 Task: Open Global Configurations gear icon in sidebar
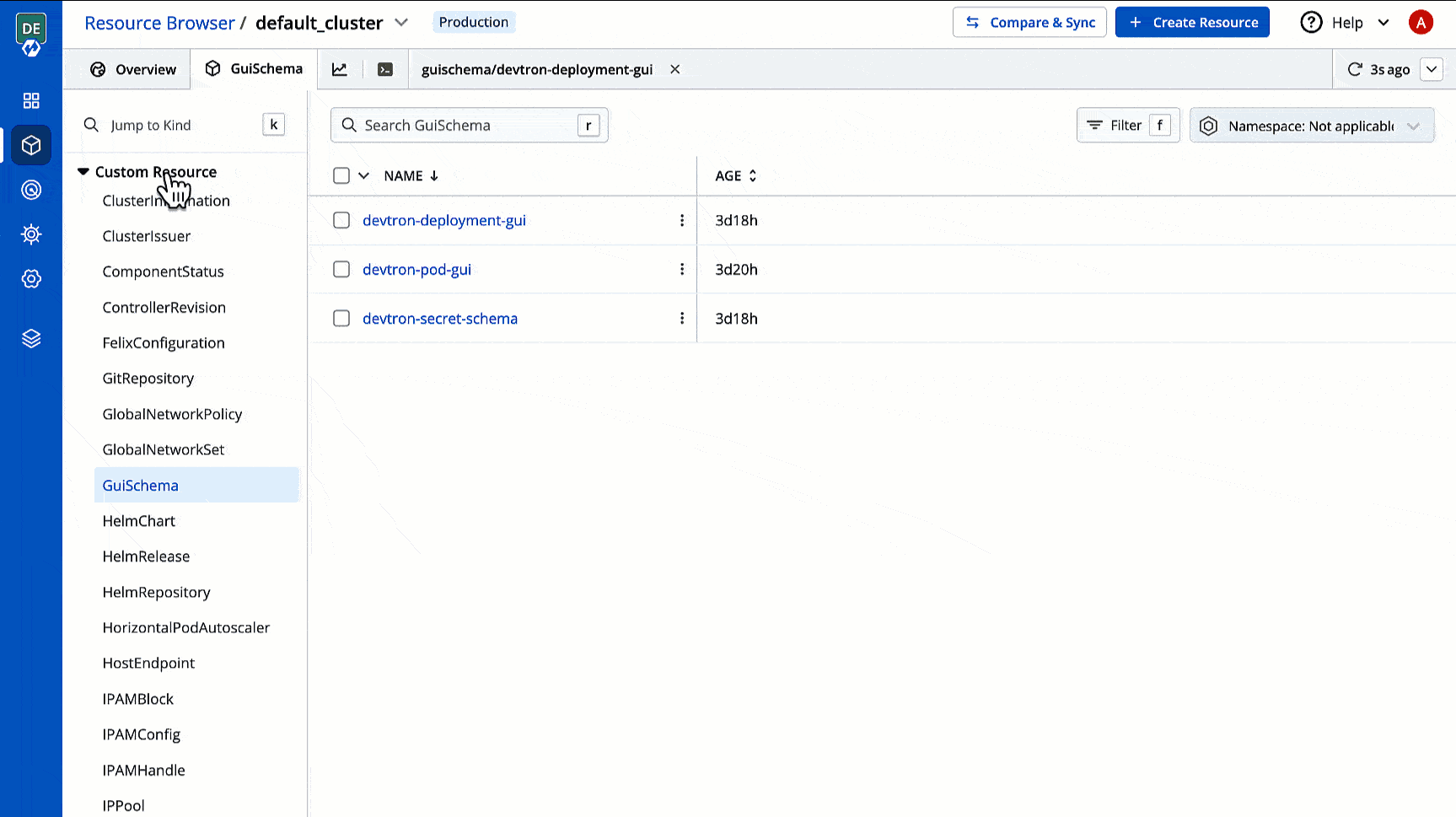click(31, 278)
